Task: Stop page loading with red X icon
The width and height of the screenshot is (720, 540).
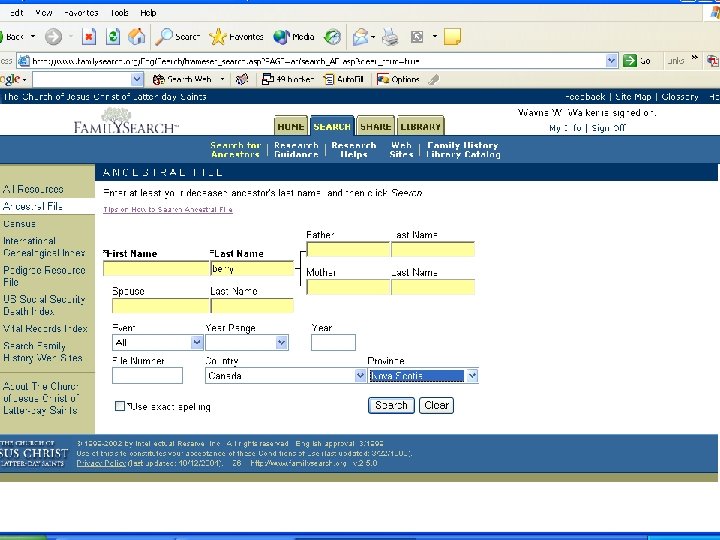Action: pos(89,37)
